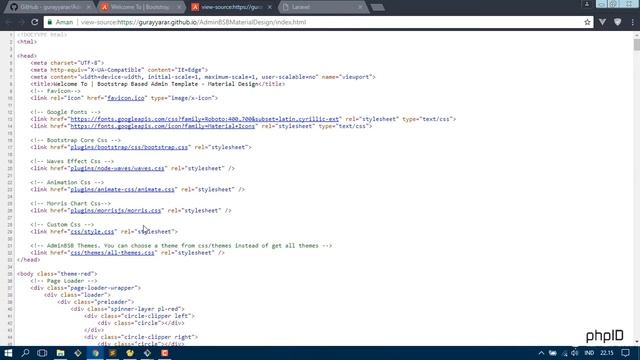This screenshot has width=640, height=360.
Task: Close the Welcome To Bootstrap tab
Action: click(x=179, y=7)
